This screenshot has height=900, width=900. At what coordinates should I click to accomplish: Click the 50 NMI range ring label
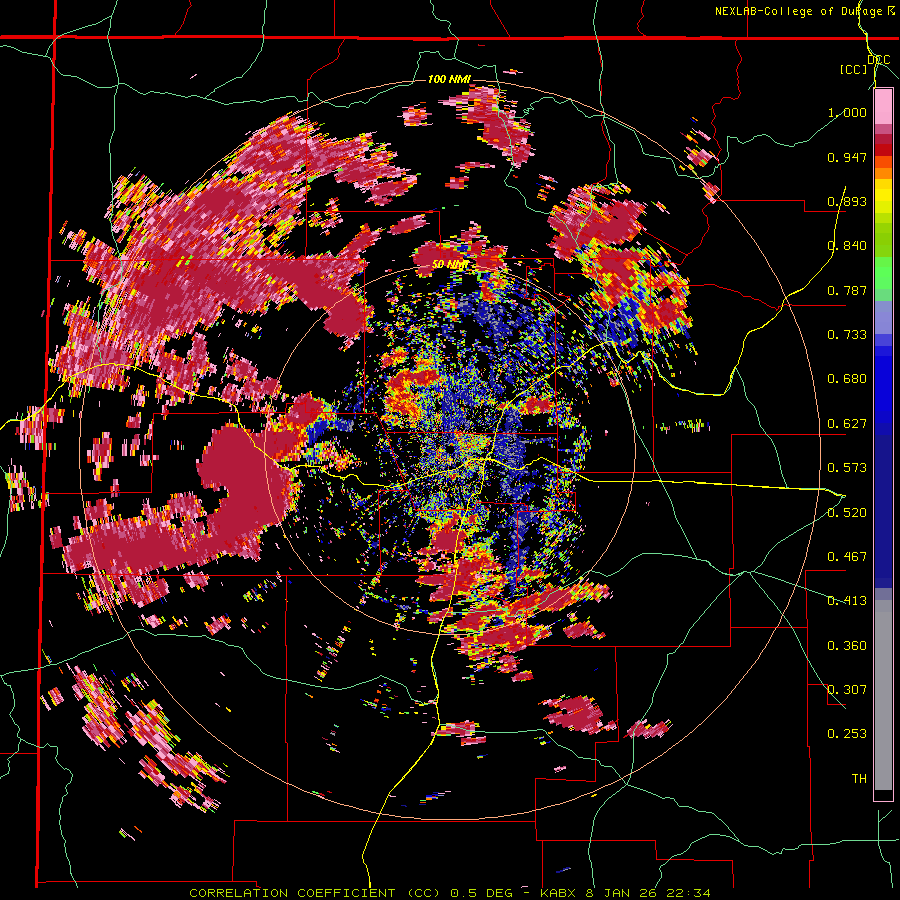(449, 265)
